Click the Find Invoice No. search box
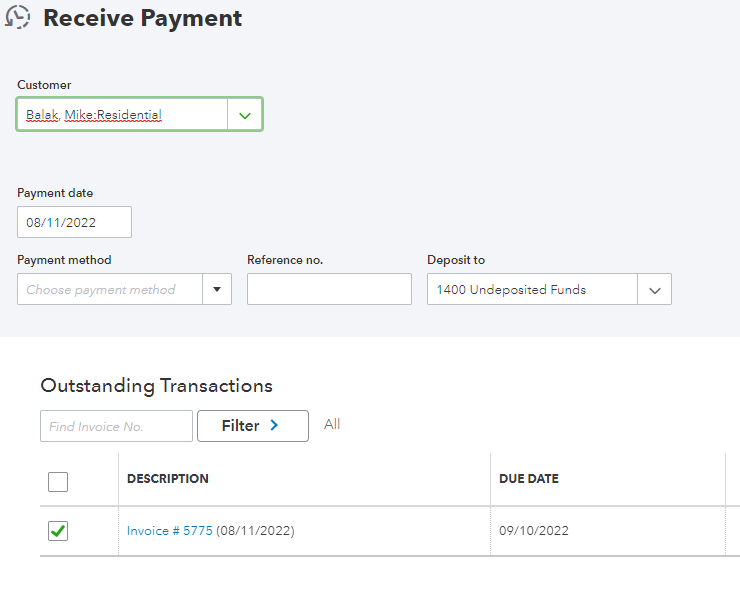740x608 pixels. pos(117,426)
